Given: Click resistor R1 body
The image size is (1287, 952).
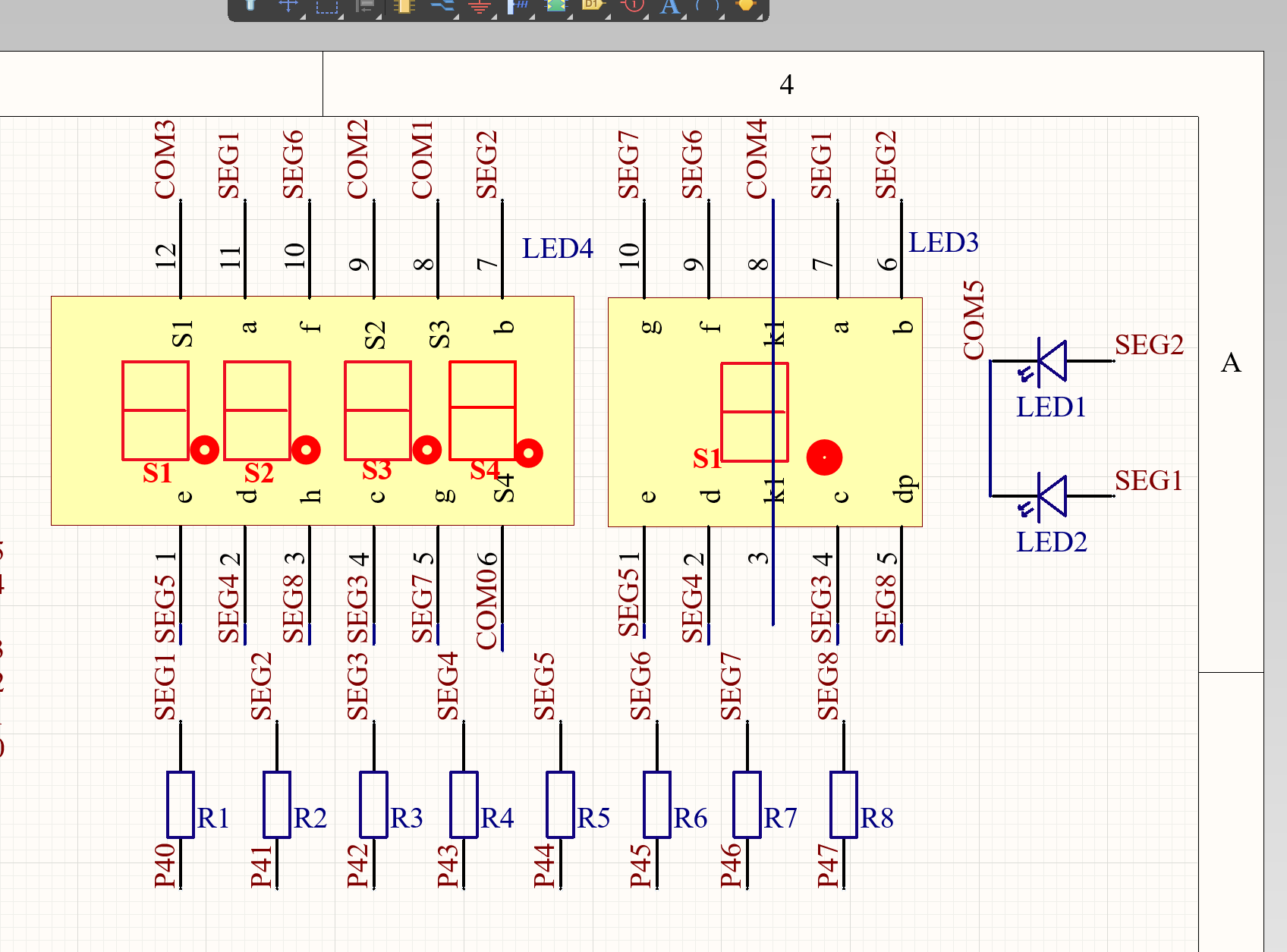Looking at the screenshot, I should (x=181, y=805).
